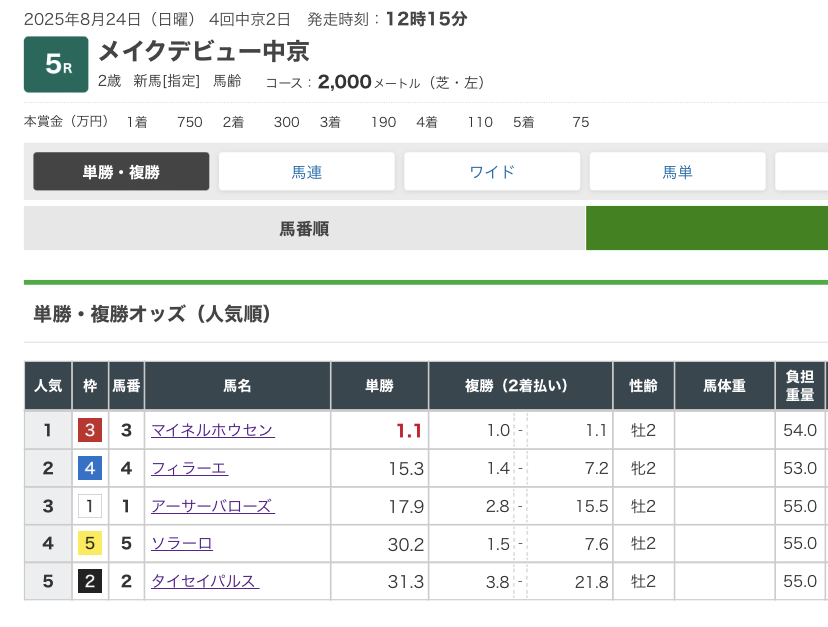
Task: Switch to the 馬単 tab
Action: tap(677, 172)
